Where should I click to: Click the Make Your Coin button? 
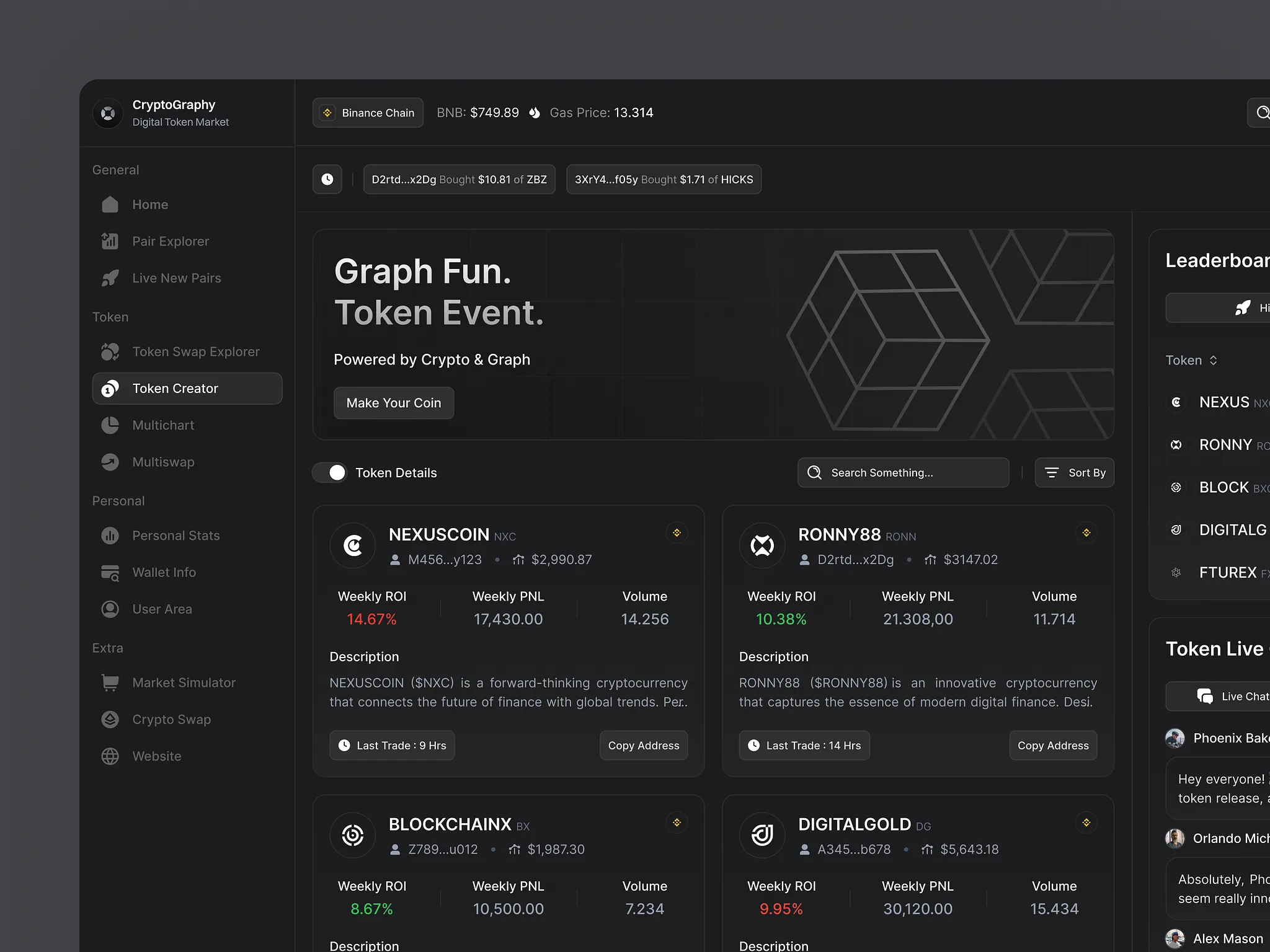[x=393, y=403]
